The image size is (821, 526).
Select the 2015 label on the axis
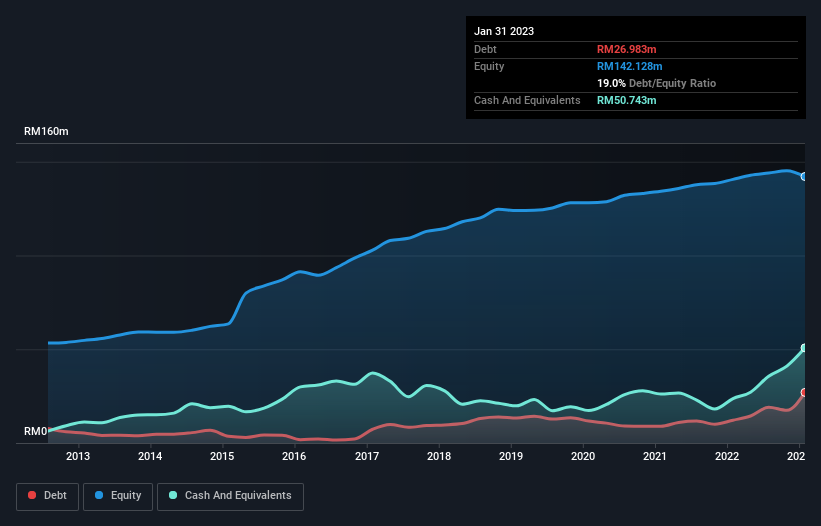coord(222,456)
